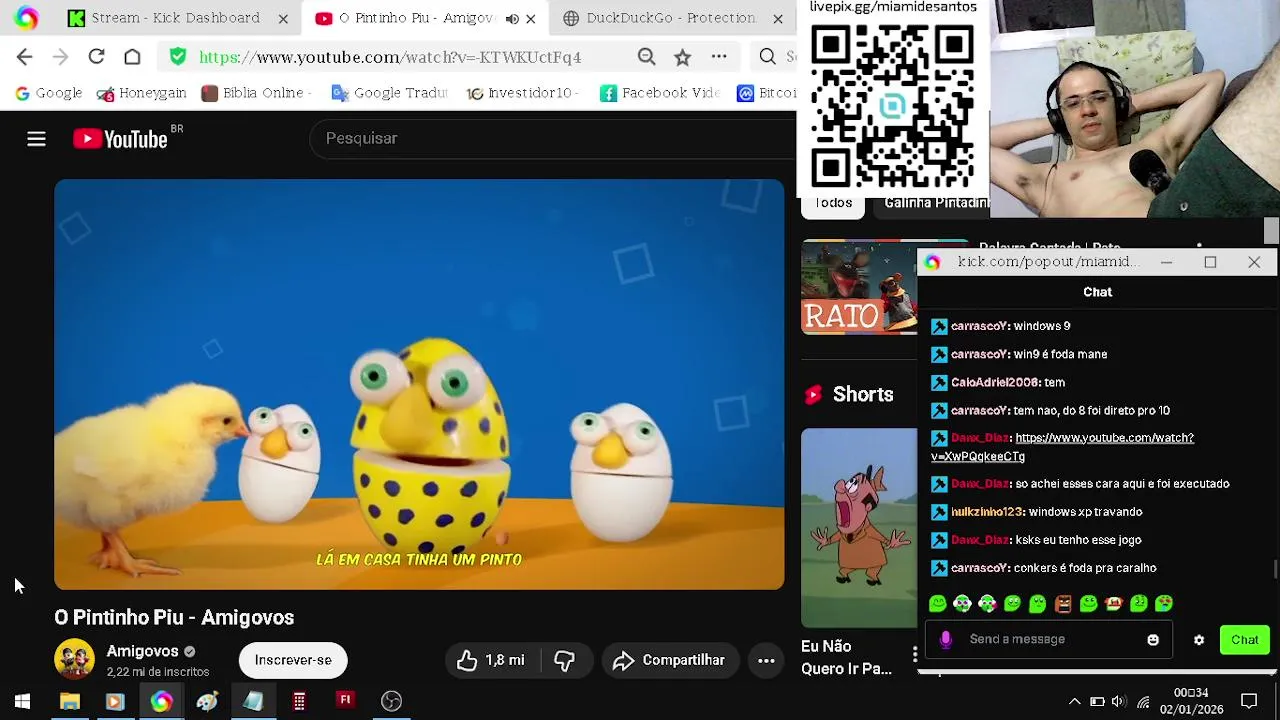Open the RATO video thumbnail
Screen dimensions: 1280x720
[858, 287]
